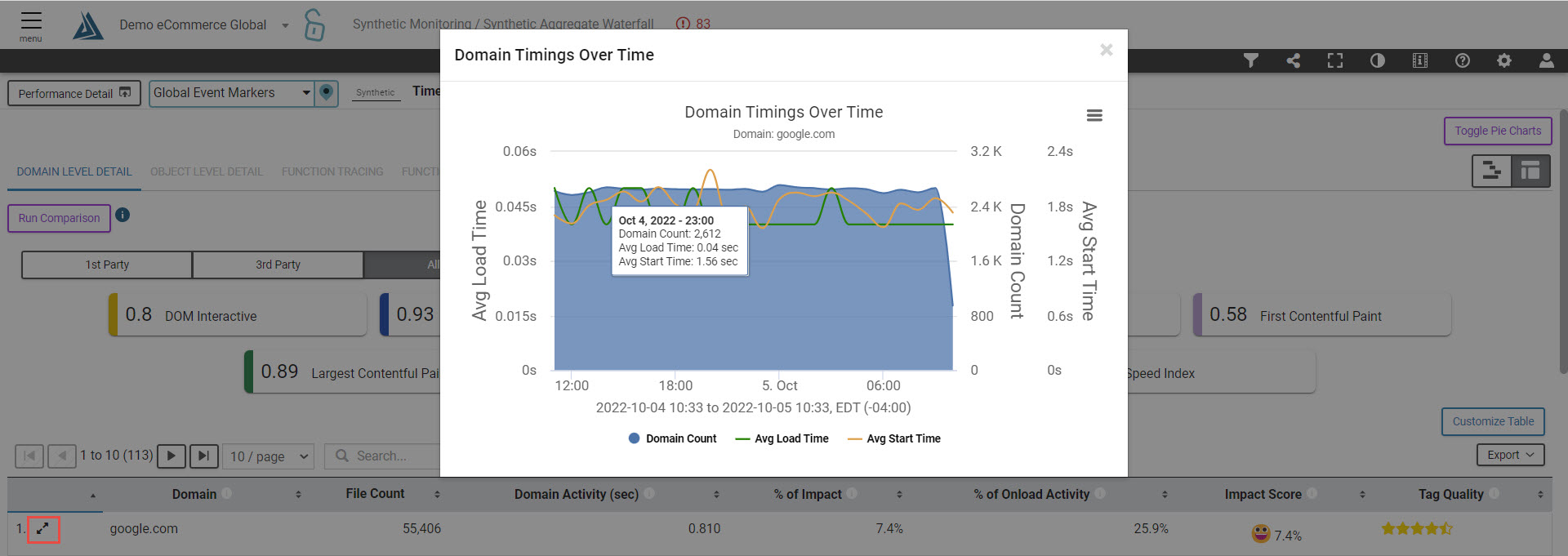
Task: Expand the Export dropdown
Action: [1510, 455]
